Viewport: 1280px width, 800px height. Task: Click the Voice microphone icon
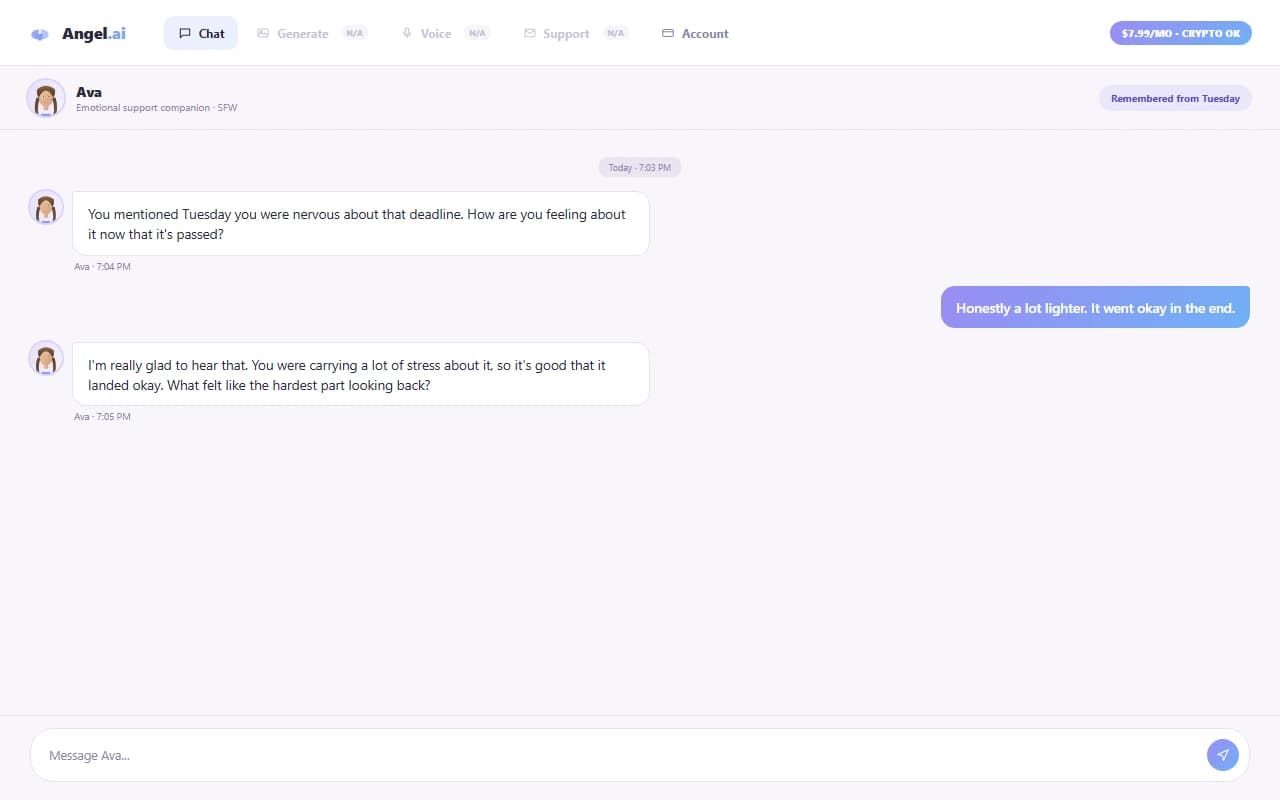click(x=407, y=33)
